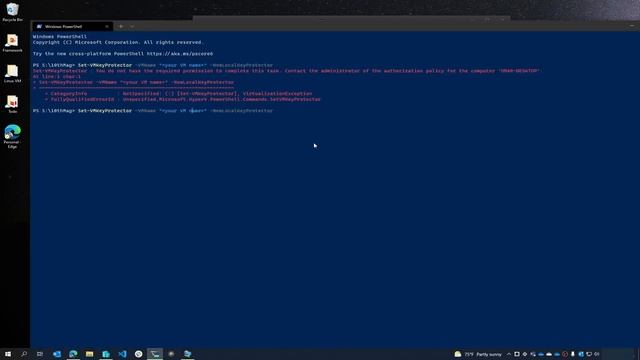Screen dimensions: 640x360
Task: Select the Personal Edge desktop shortcut
Action: 12,136
